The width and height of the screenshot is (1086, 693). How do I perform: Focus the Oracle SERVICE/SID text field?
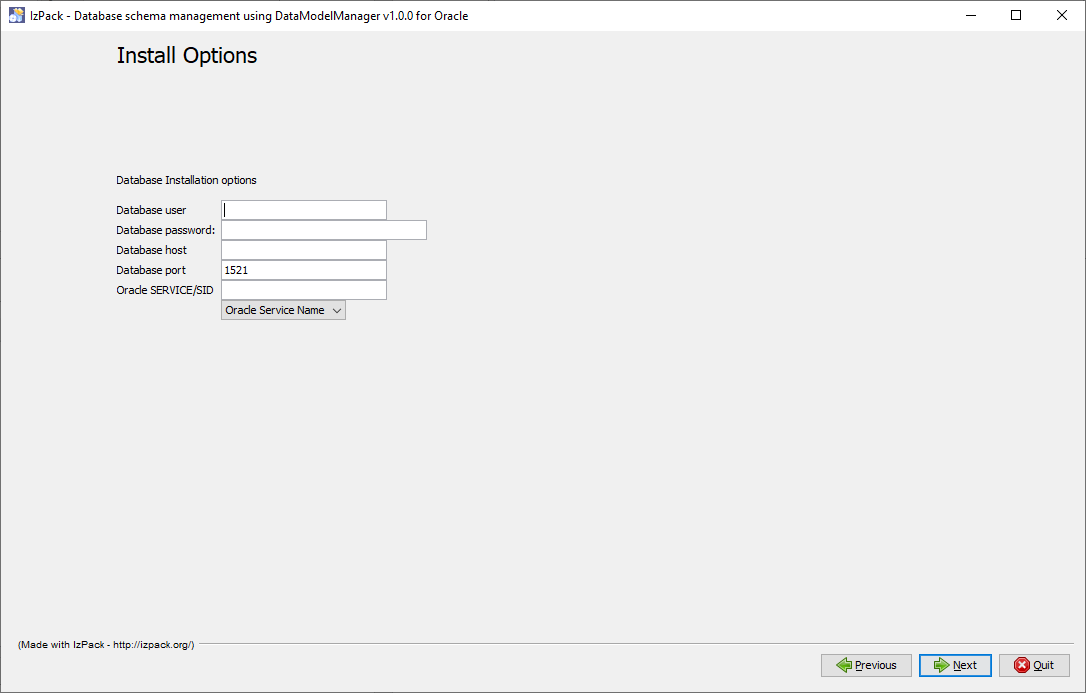point(303,290)
